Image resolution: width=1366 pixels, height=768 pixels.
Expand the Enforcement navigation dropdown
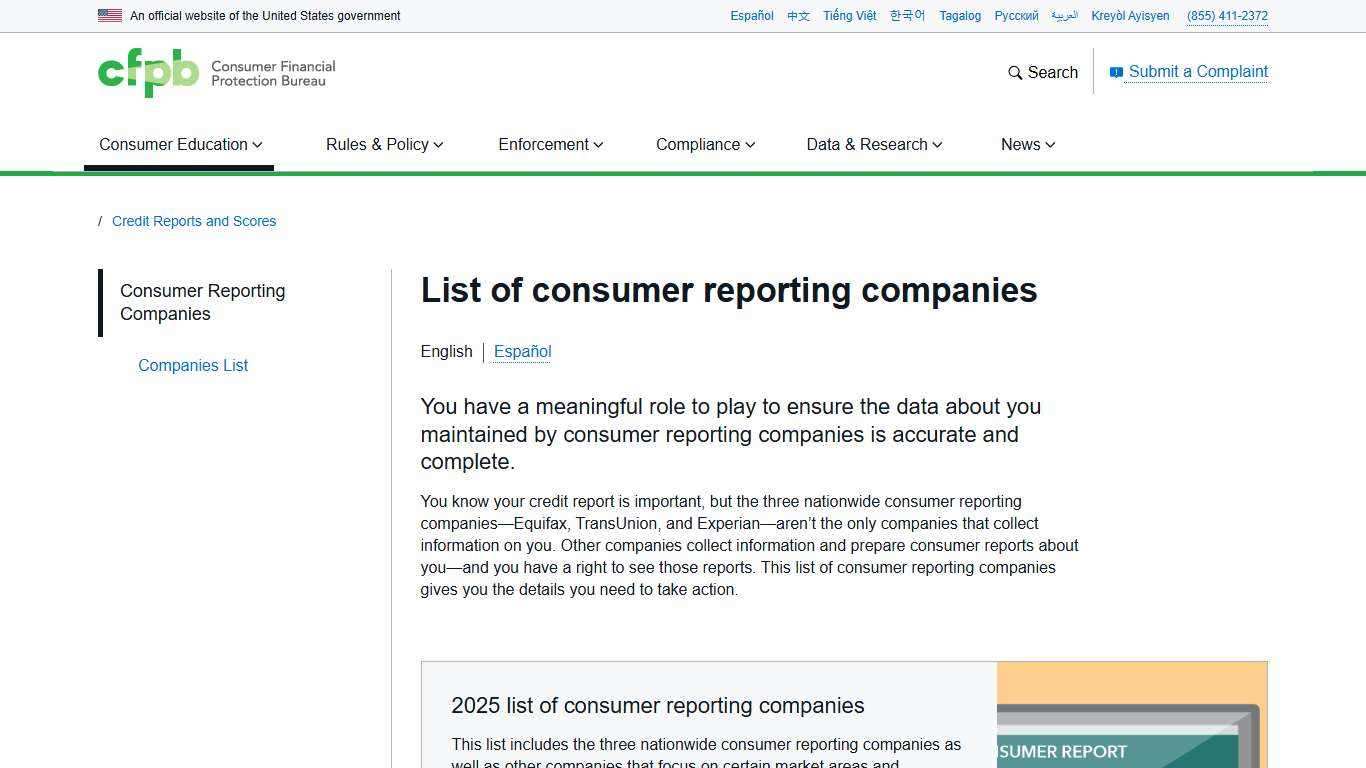point(550,144)
